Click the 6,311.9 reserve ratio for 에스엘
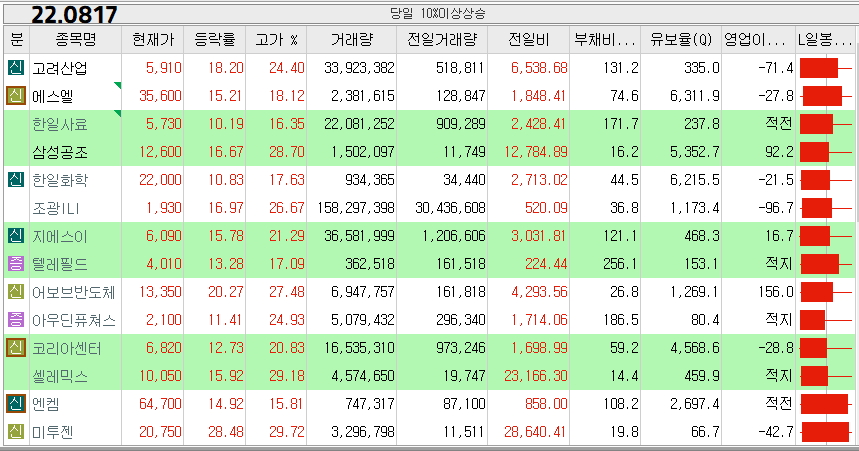 click(x=695, y=96)
